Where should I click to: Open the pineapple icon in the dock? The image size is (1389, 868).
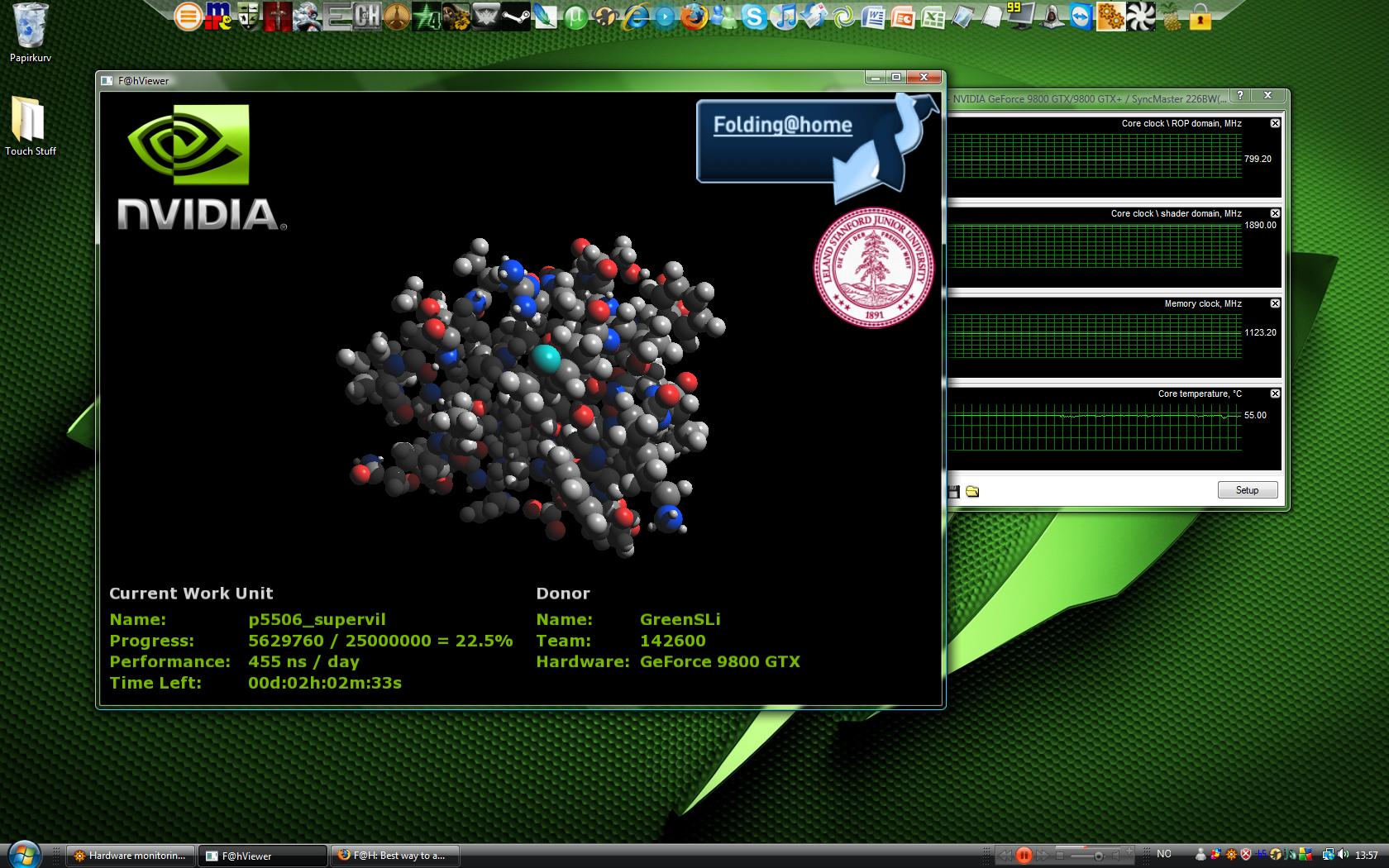[1170, 17]
